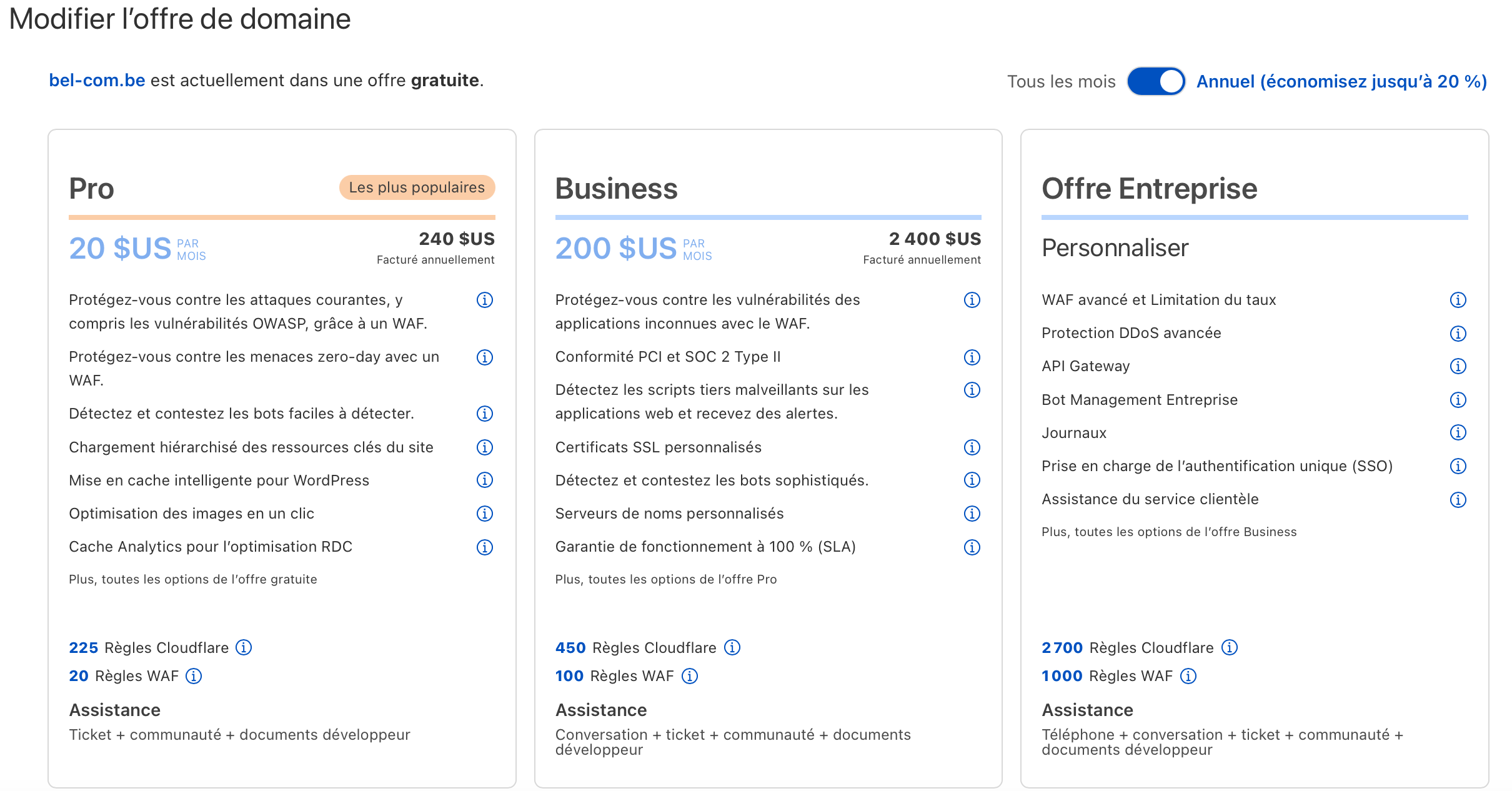Show info for Certificats SSL personnalisés

click(972, 447)
